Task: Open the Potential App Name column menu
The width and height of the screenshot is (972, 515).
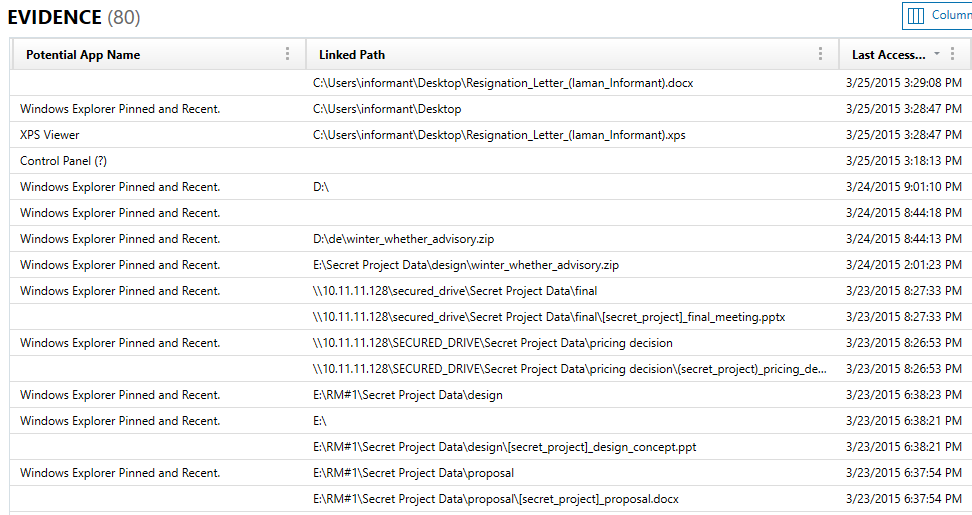Action: [288, 54]
